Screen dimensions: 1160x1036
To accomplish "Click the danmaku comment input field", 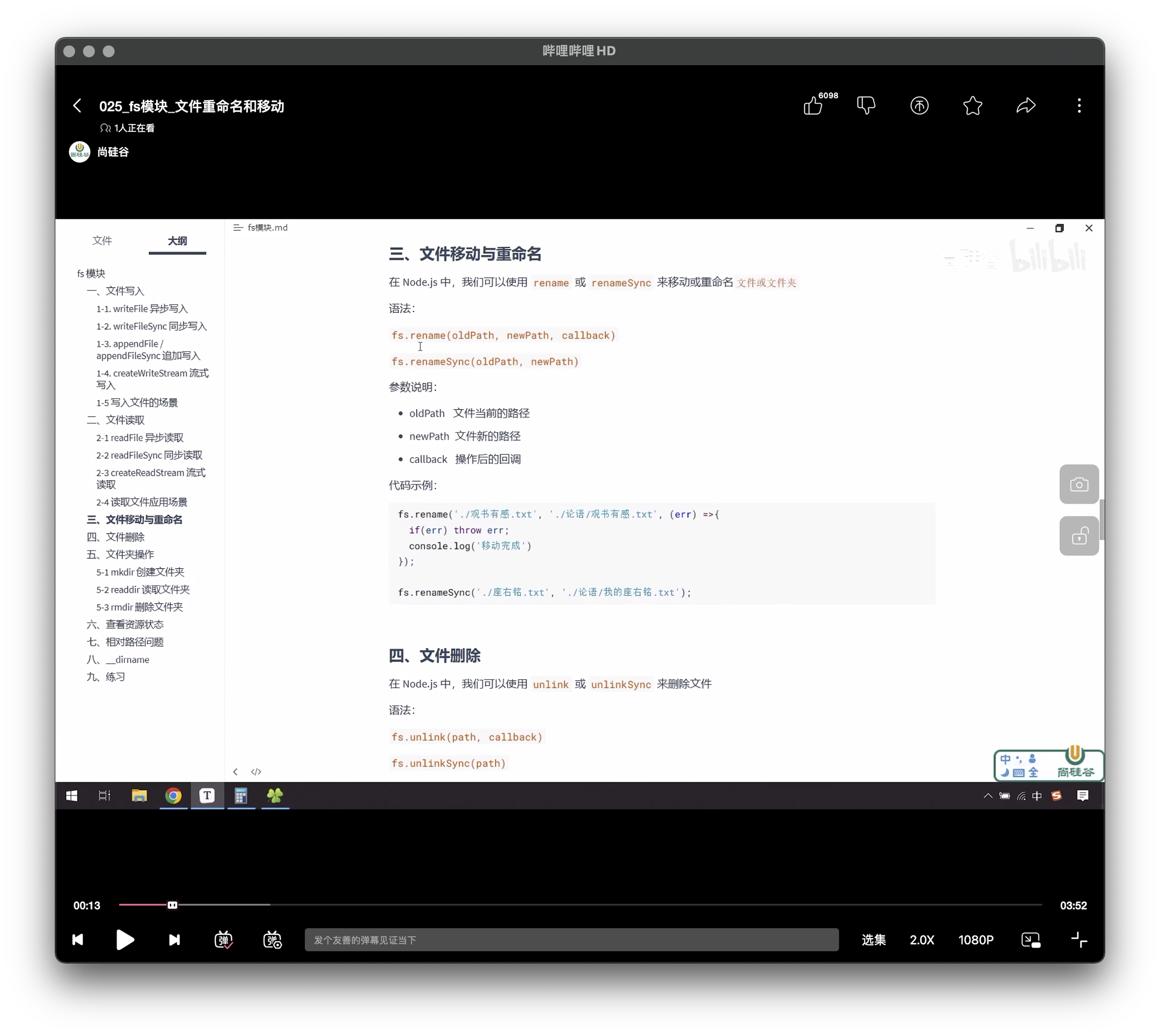I will (571, 940).
